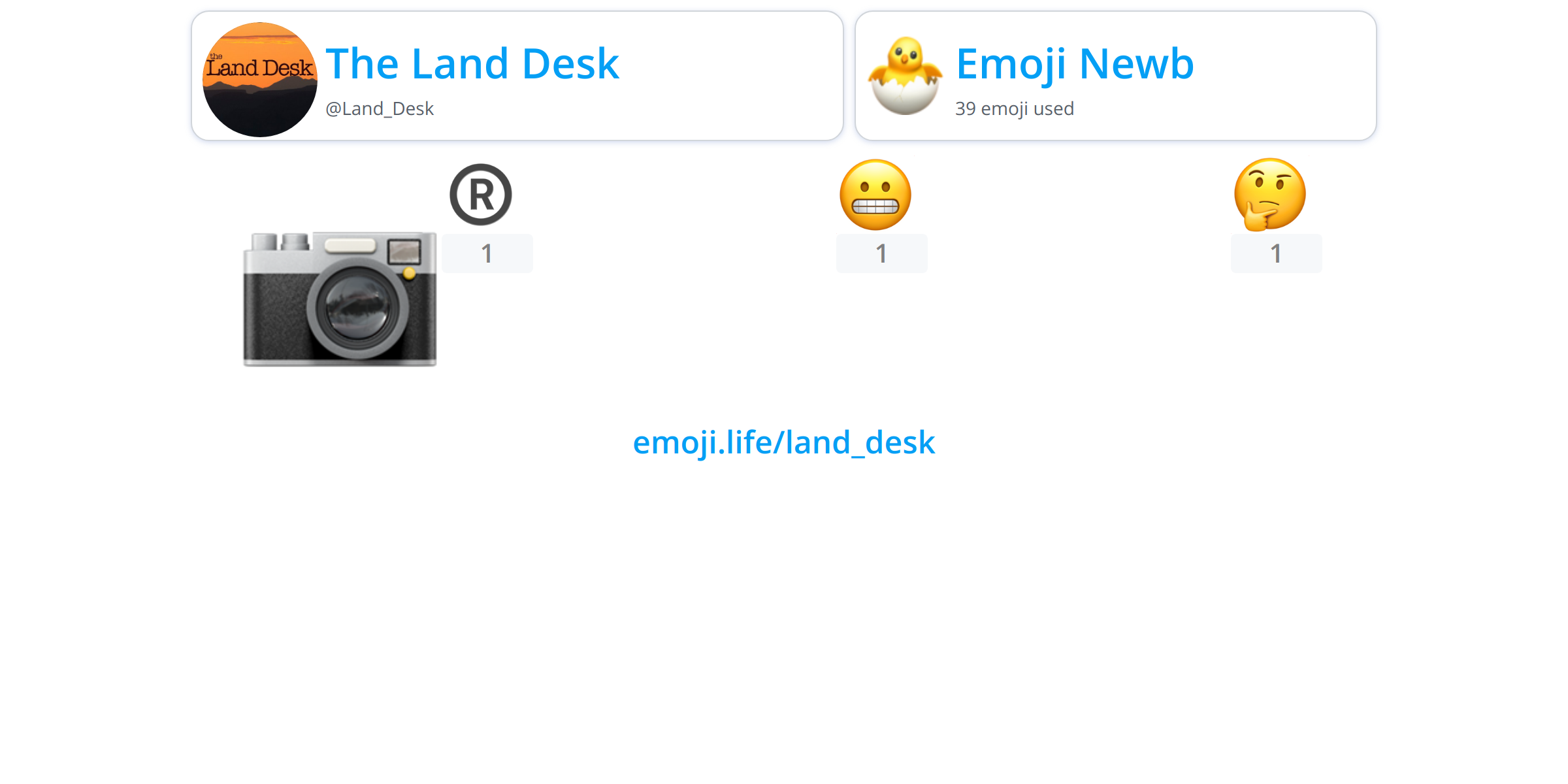Click the camera emoji lens

357,307
